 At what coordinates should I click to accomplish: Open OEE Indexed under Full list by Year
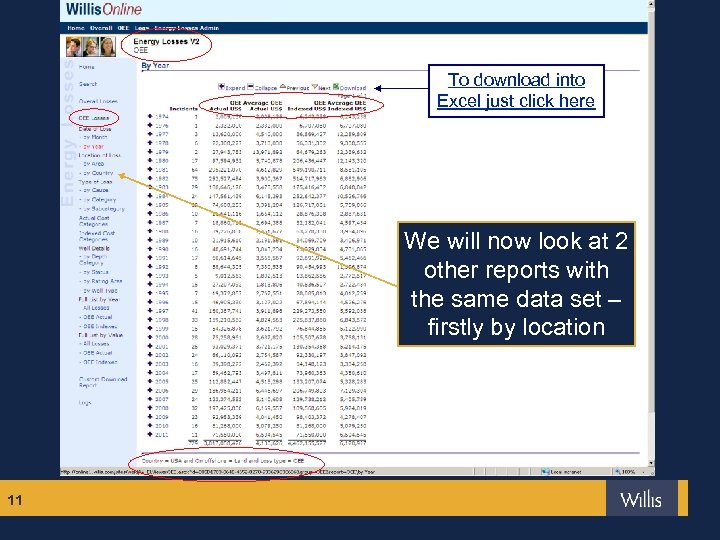click(100, 326)
